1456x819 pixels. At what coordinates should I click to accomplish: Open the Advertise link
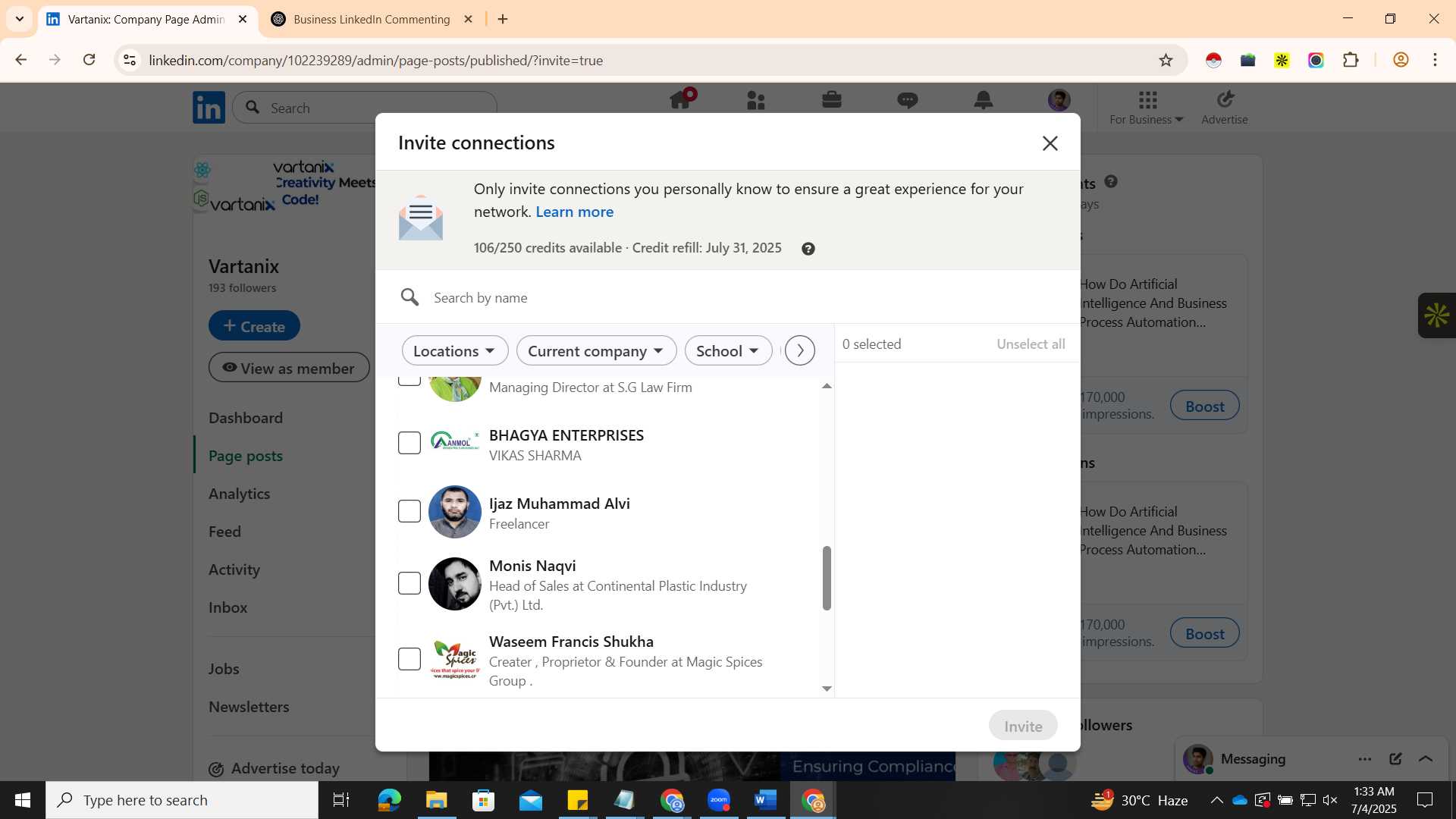click(1225, 108)
